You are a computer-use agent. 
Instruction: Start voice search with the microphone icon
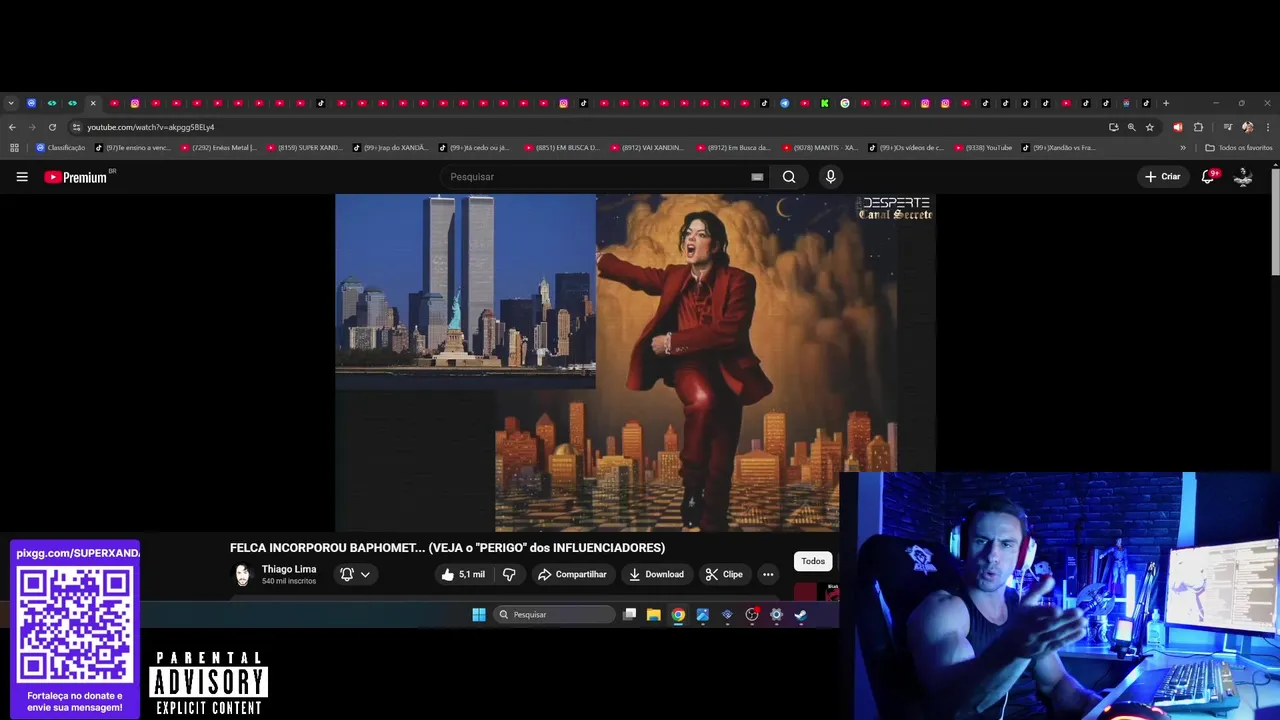click(x=830, y=177)
